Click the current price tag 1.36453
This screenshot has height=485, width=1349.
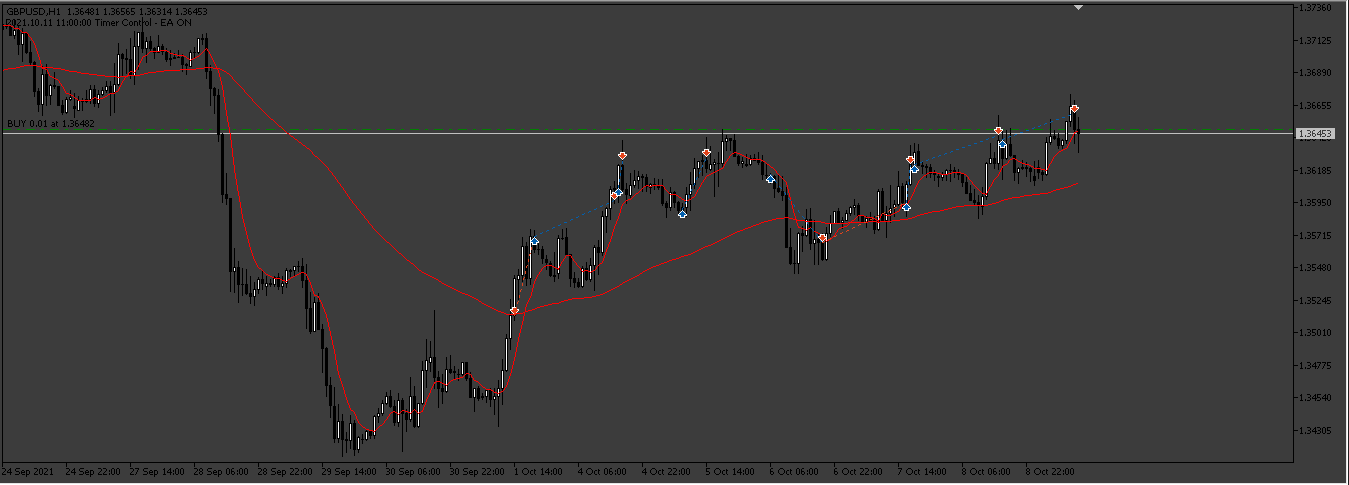(1314, 133)
